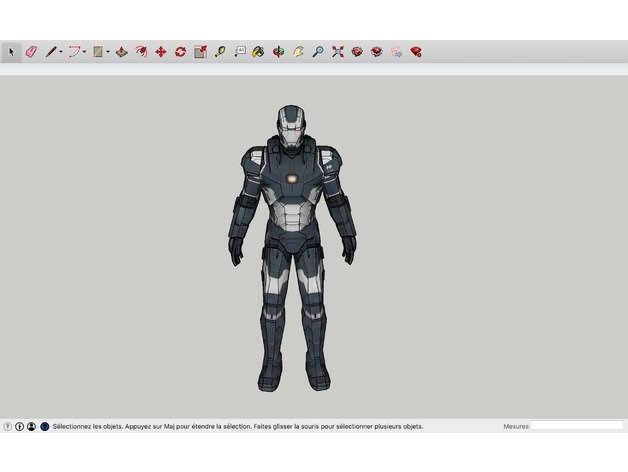Pick the Tape Measure tool

219,52
